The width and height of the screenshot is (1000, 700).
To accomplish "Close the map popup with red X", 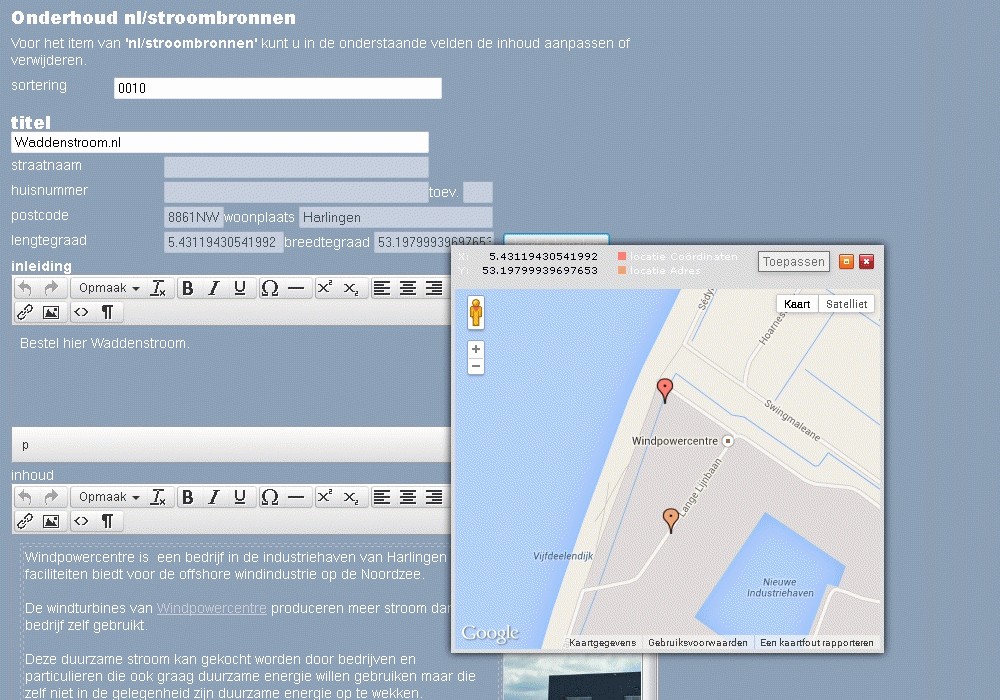I will 866,262.
